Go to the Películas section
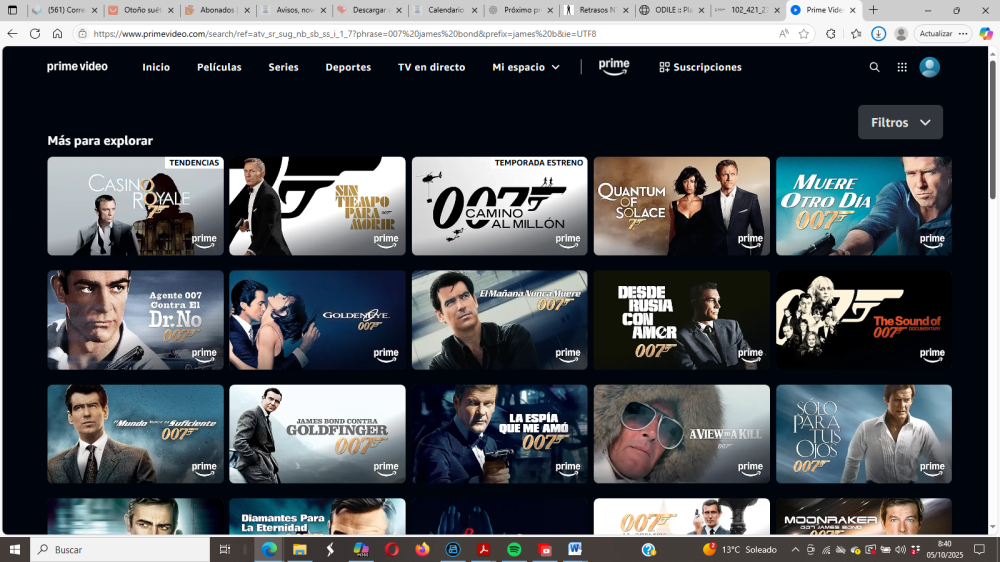 click(x=219, y=67)
